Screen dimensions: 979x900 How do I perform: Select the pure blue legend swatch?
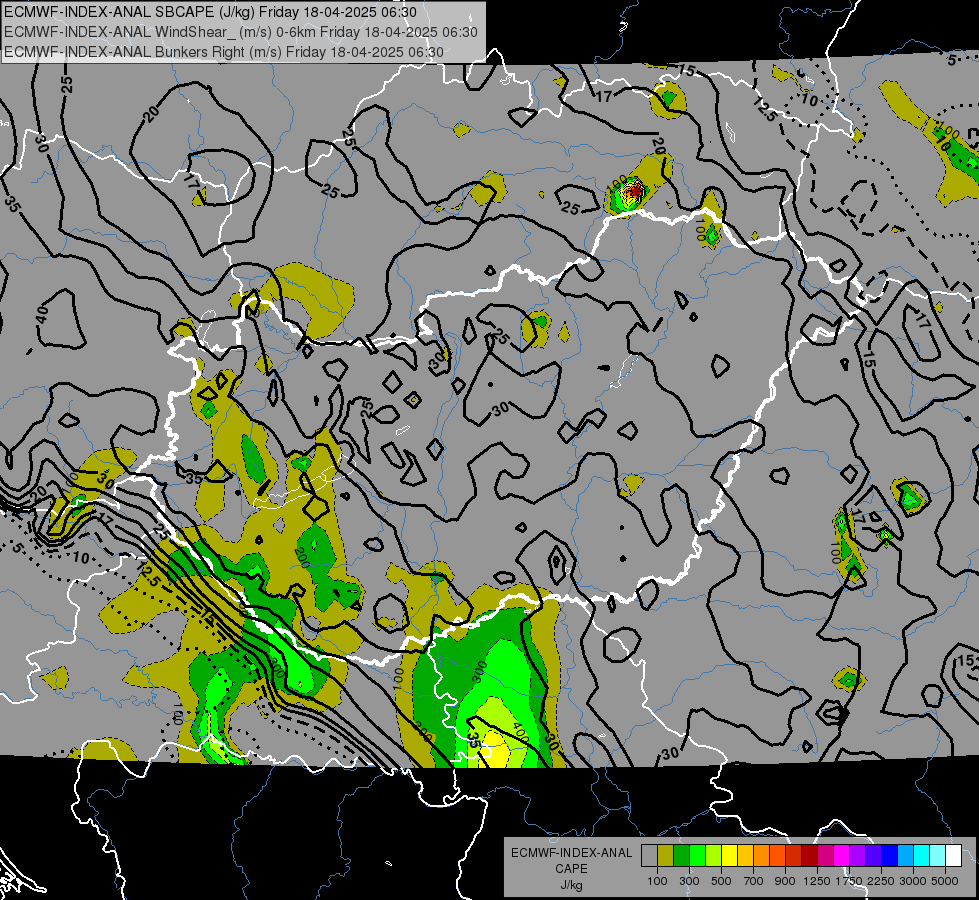[x=890, y=856]
